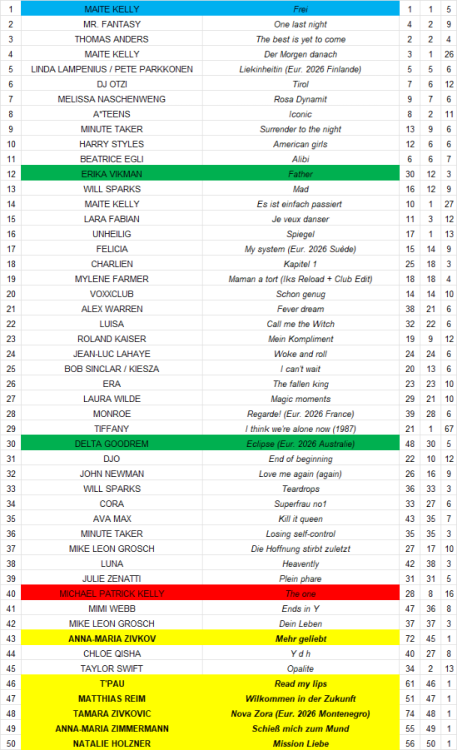Select the 'I think we're alone now (1987)' cell
Screen dimensions: 457x750
301,429
